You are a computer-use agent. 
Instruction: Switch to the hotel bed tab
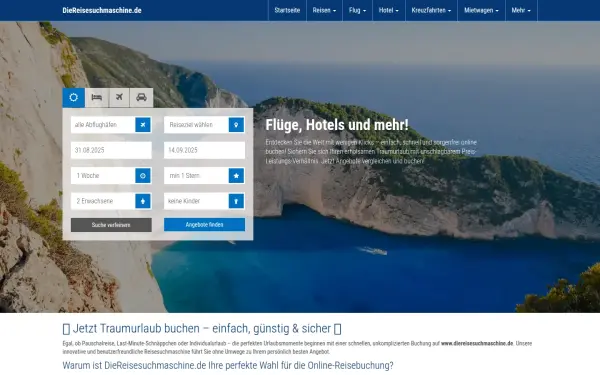(x=97, y=98)
